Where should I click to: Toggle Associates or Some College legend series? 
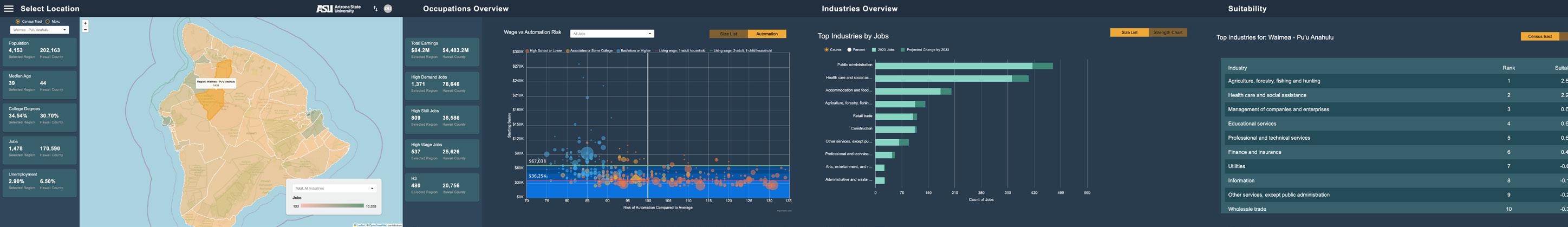click(589, 50)
